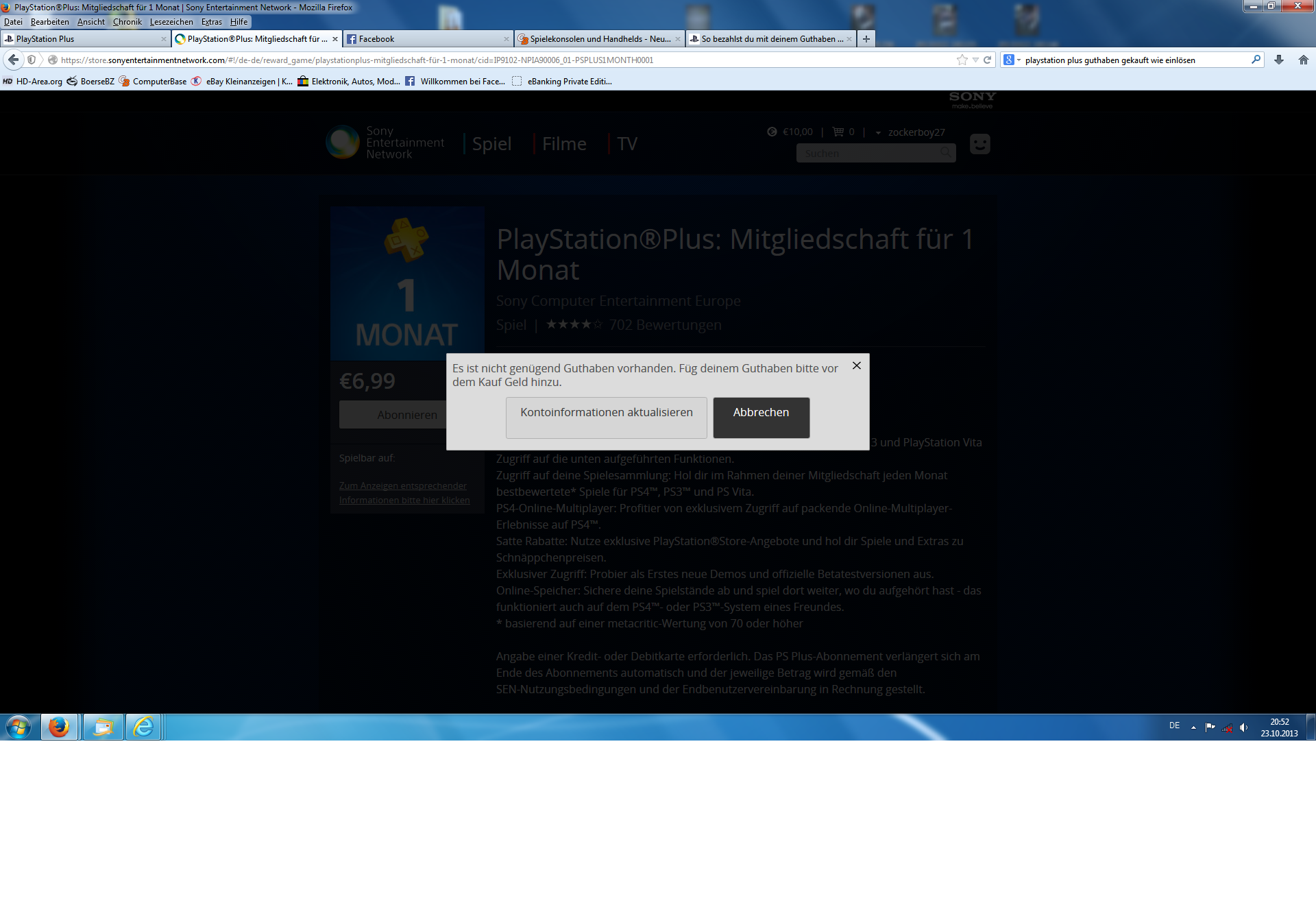
Task: Click the Firefox back arrow button
Action: (13, 60)
